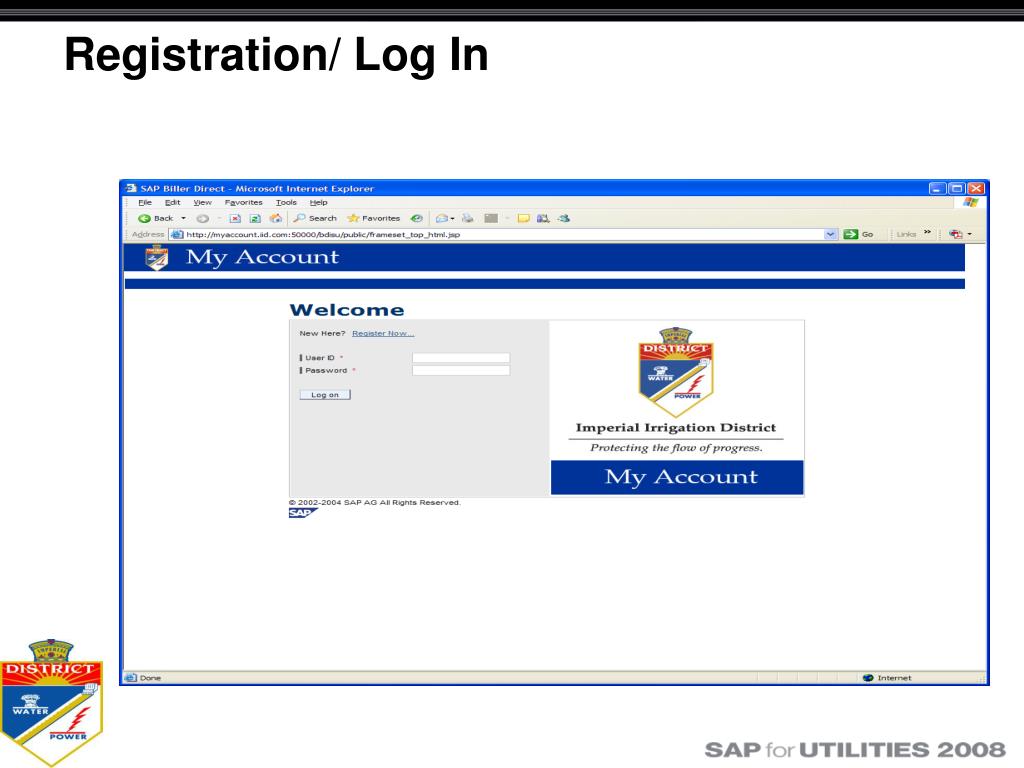The height and width of the screenshot is (768, 1024).
Task: Click 'Imperial Irrigation District' text
Action: pyautogui.click(x=676, y=428)
